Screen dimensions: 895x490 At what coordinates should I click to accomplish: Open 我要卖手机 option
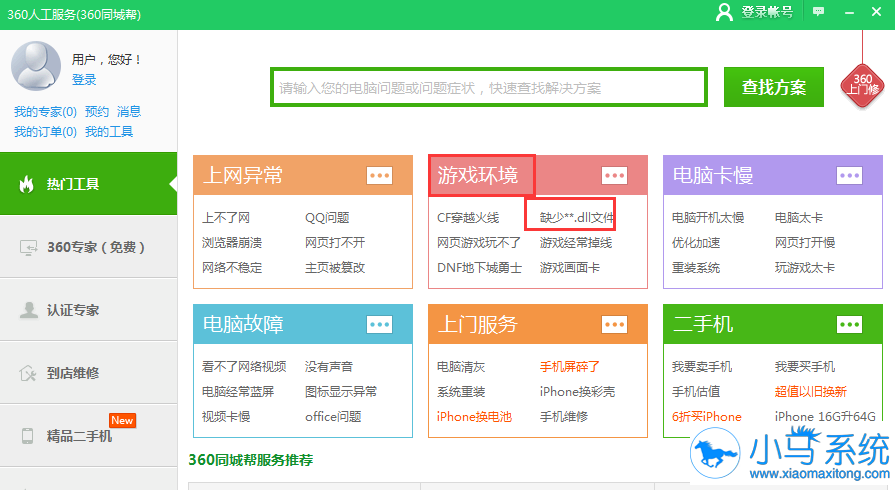pos(702,367)
